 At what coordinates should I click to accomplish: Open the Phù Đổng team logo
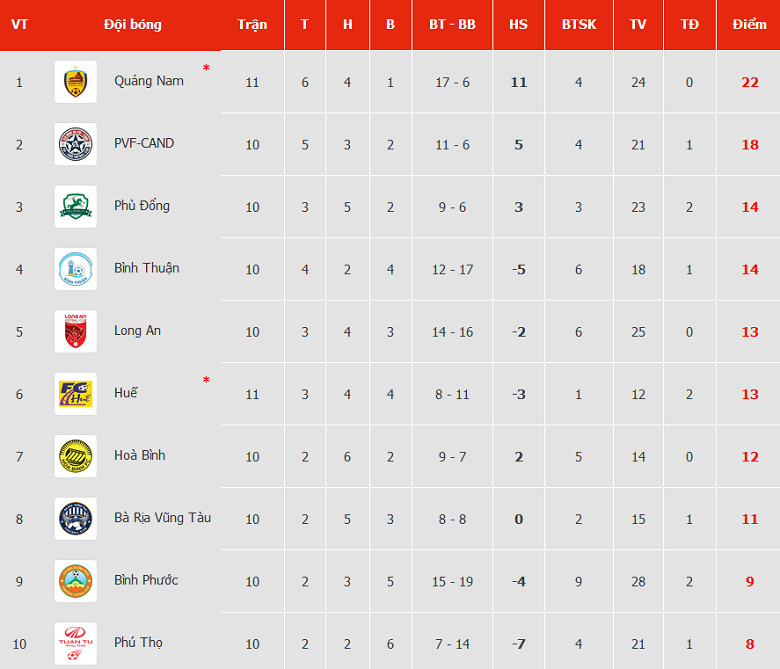point(76,207)
